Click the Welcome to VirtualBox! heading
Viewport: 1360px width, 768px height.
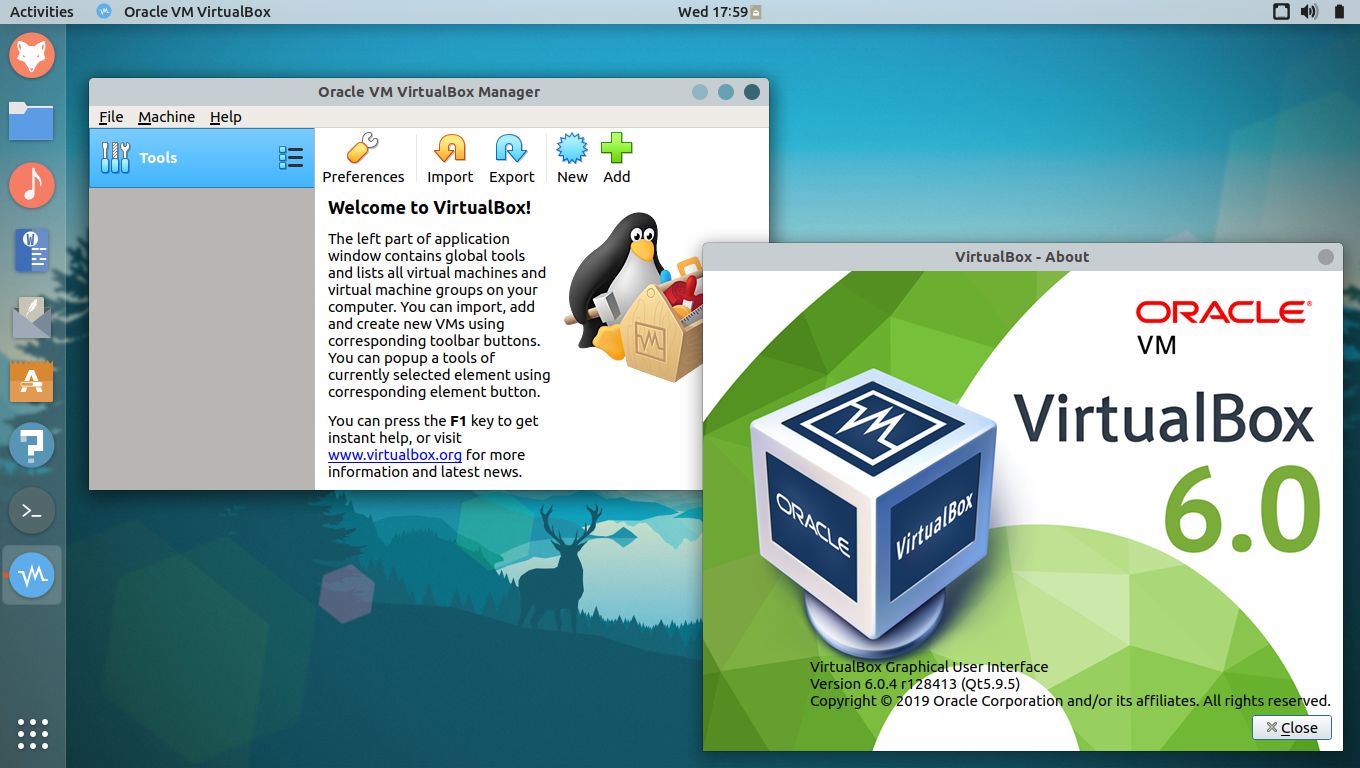coord(429,208)
